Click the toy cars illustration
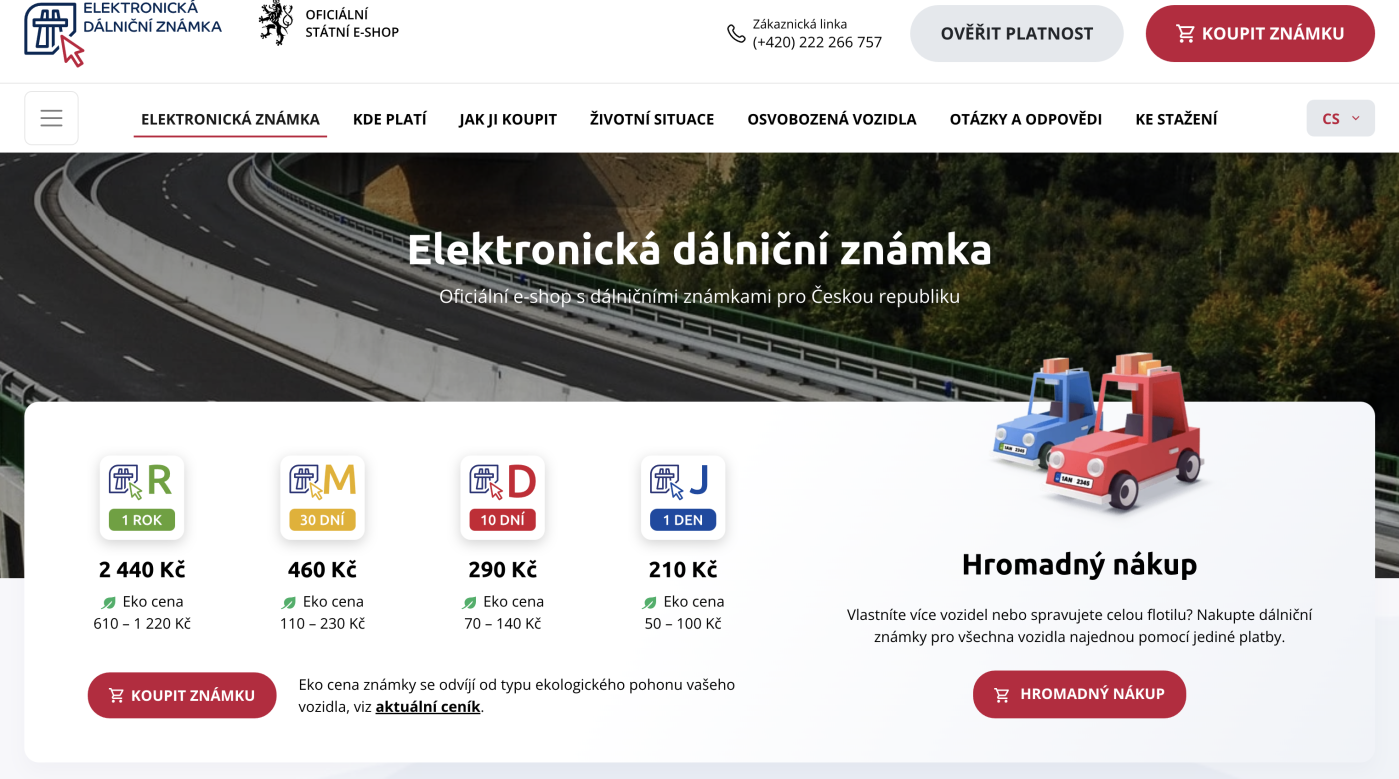This screenshot has width=1399, height=779. (x=1100, y=430)
